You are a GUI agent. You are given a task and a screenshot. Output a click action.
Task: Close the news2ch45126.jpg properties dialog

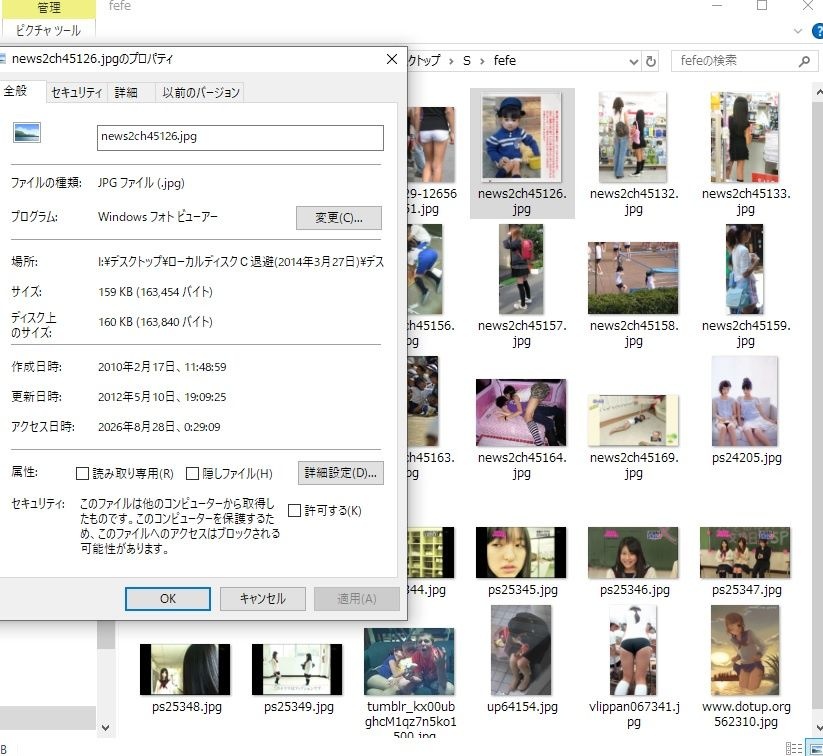coord(392,59)
